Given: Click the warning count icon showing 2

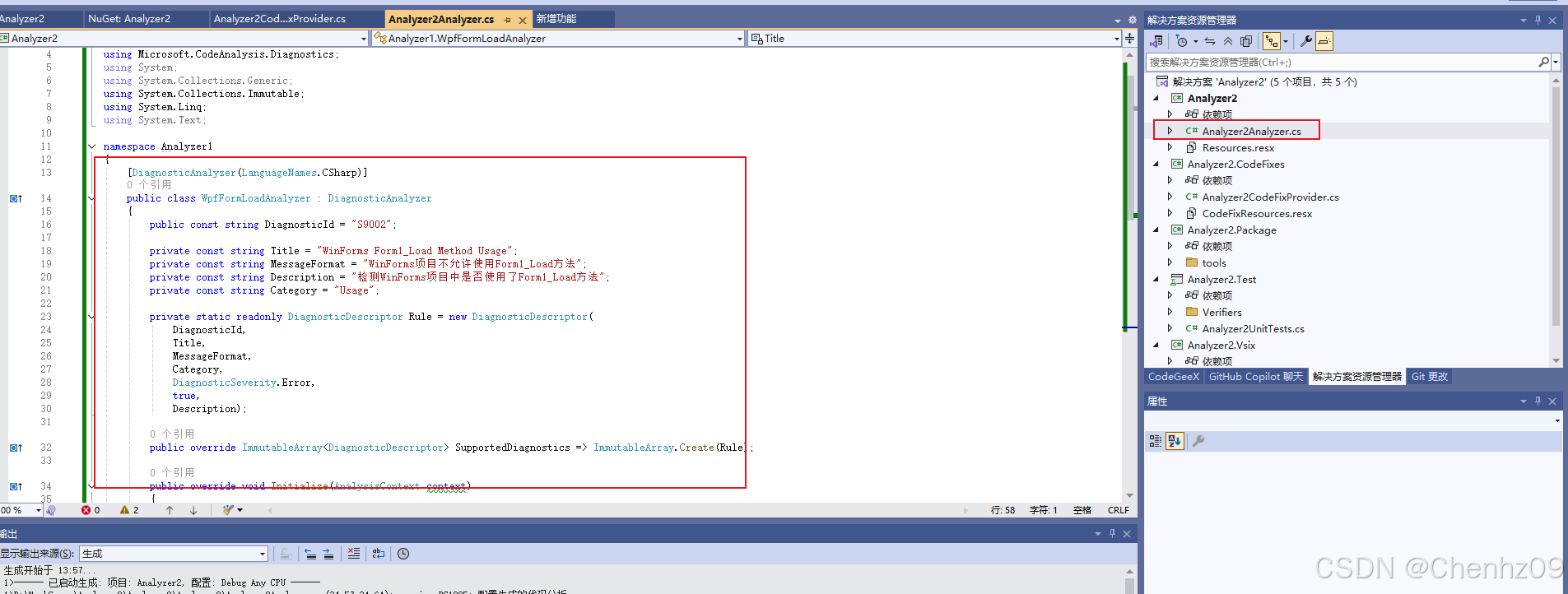Looking at the screenshot, I should click(x=124, y=510).
